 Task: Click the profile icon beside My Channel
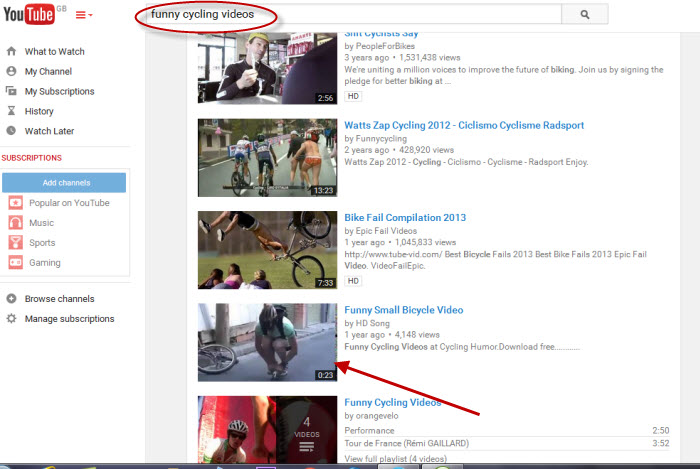point(12,71)
